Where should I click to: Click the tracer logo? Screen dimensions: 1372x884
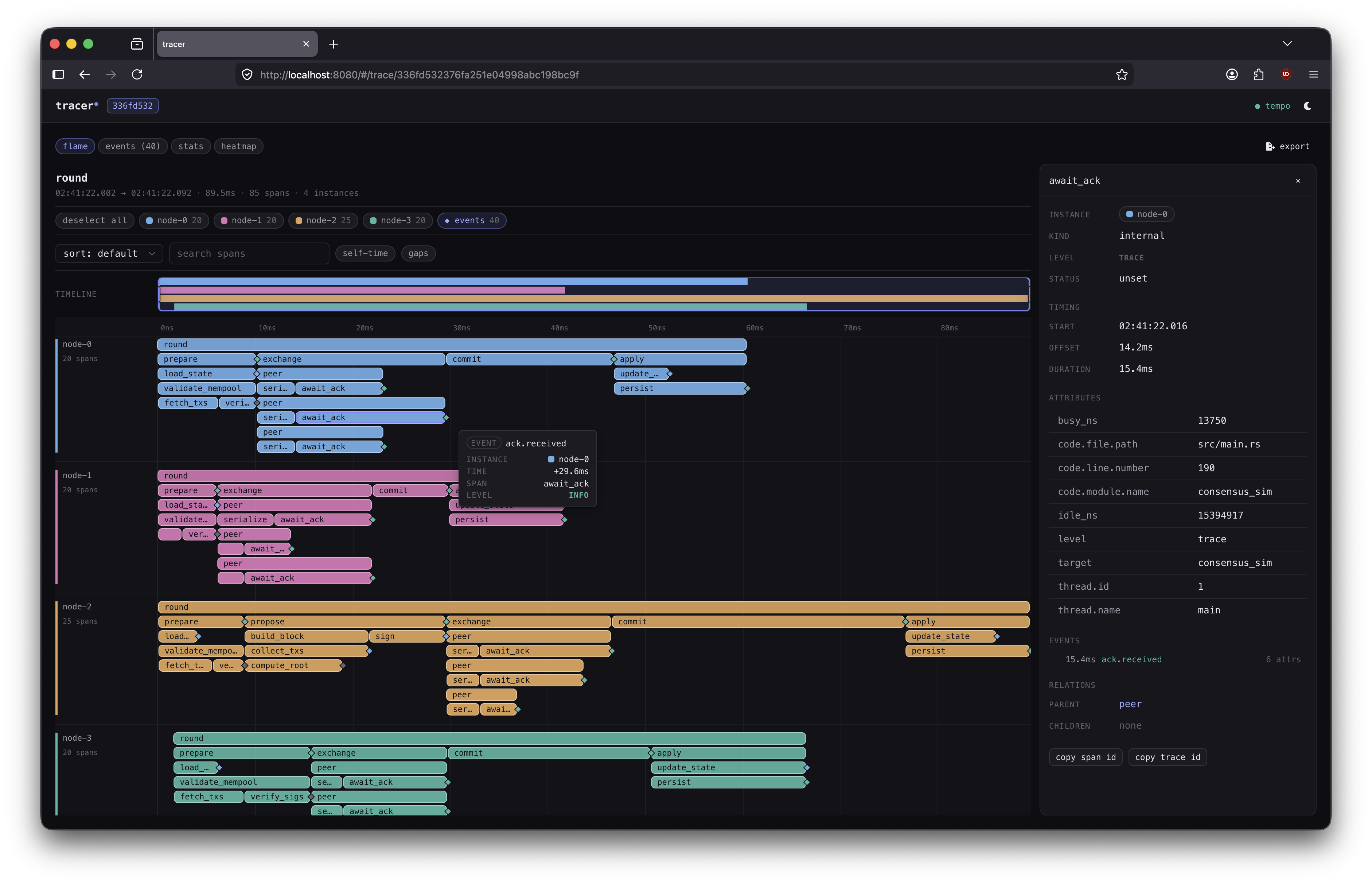pyautogui.click(x=77, y=106)
